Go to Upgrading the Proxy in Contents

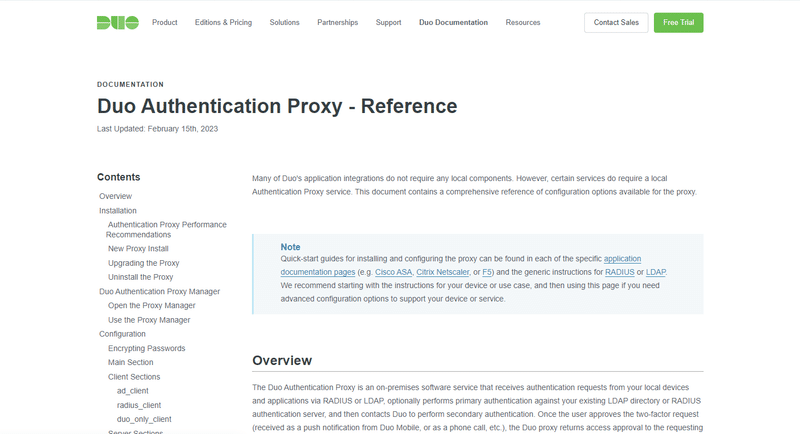coord(144,263)
